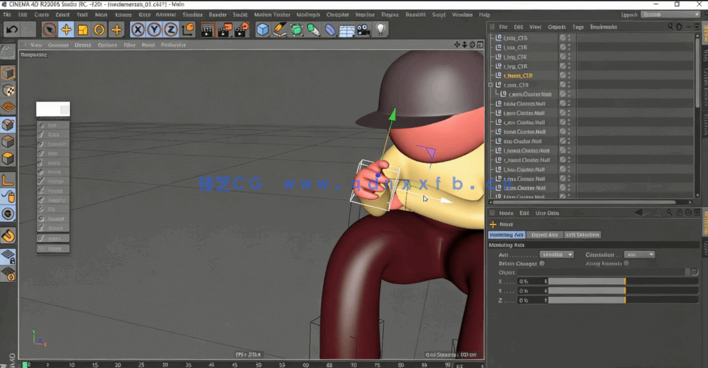Open Bookmarks menu in Object Manager
Image resolution: width=708 pixels, height=368 pixels.
(x=603, y=27)
